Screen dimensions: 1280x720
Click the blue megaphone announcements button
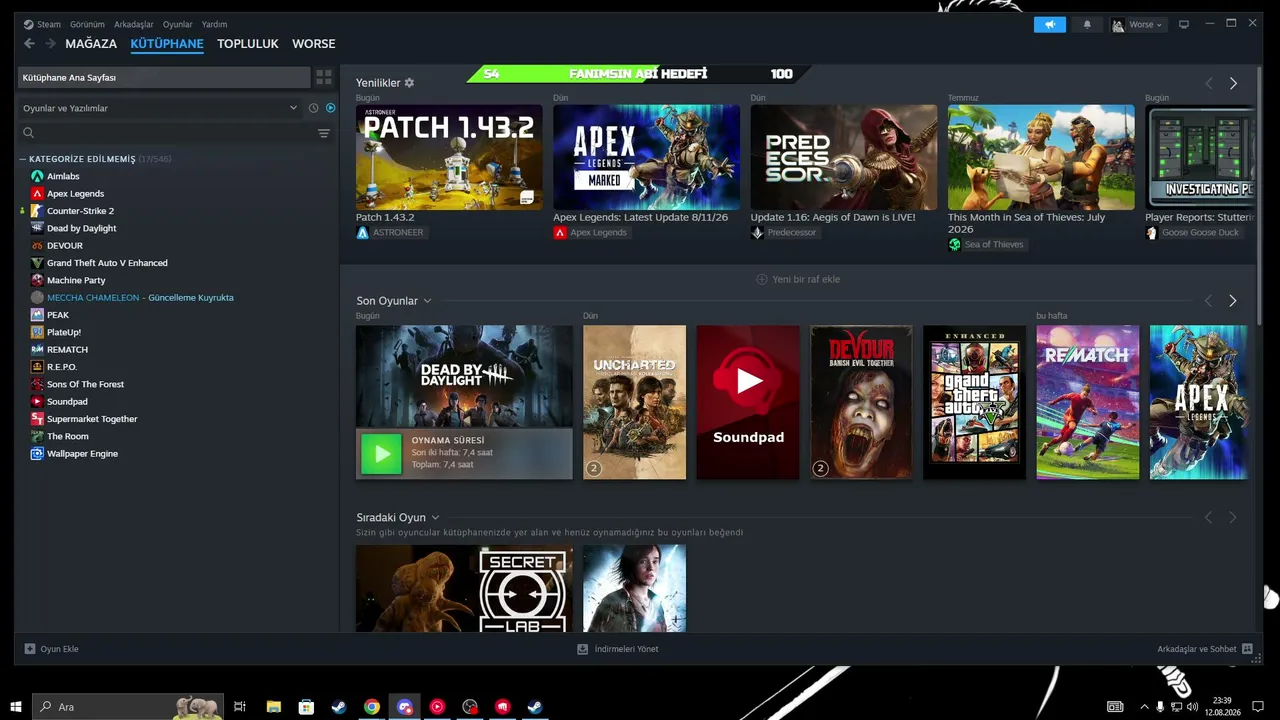coord(1050,24)
